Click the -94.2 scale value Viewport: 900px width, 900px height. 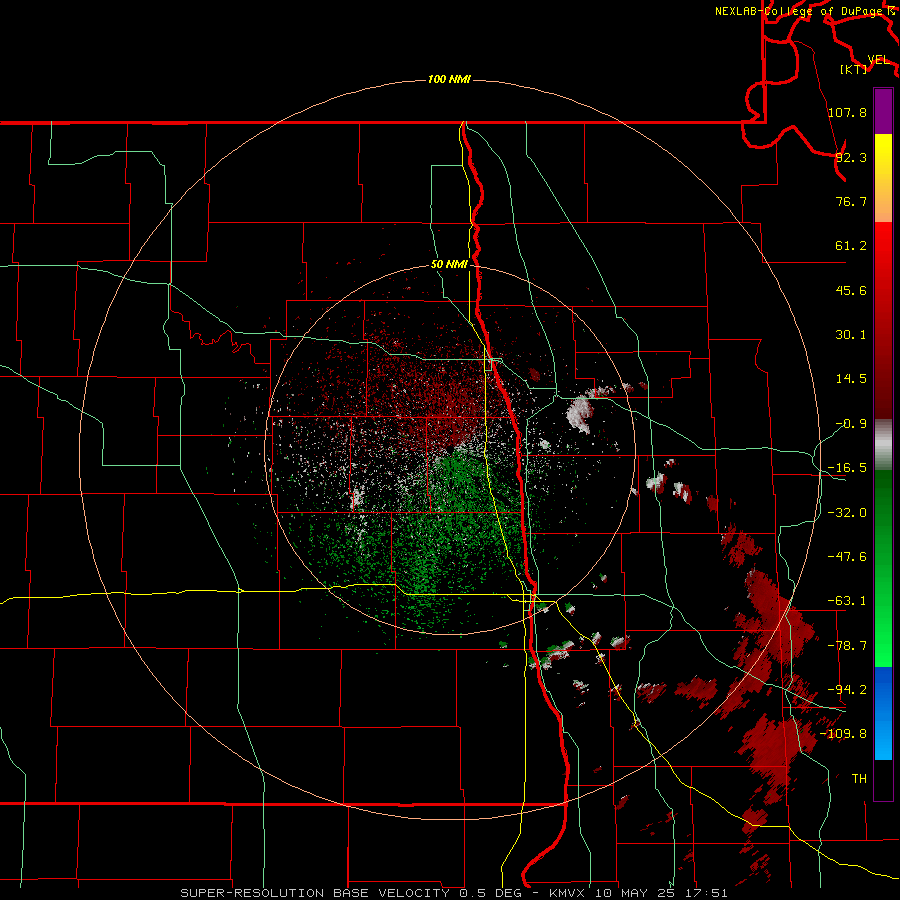click(x=847, y=690)
